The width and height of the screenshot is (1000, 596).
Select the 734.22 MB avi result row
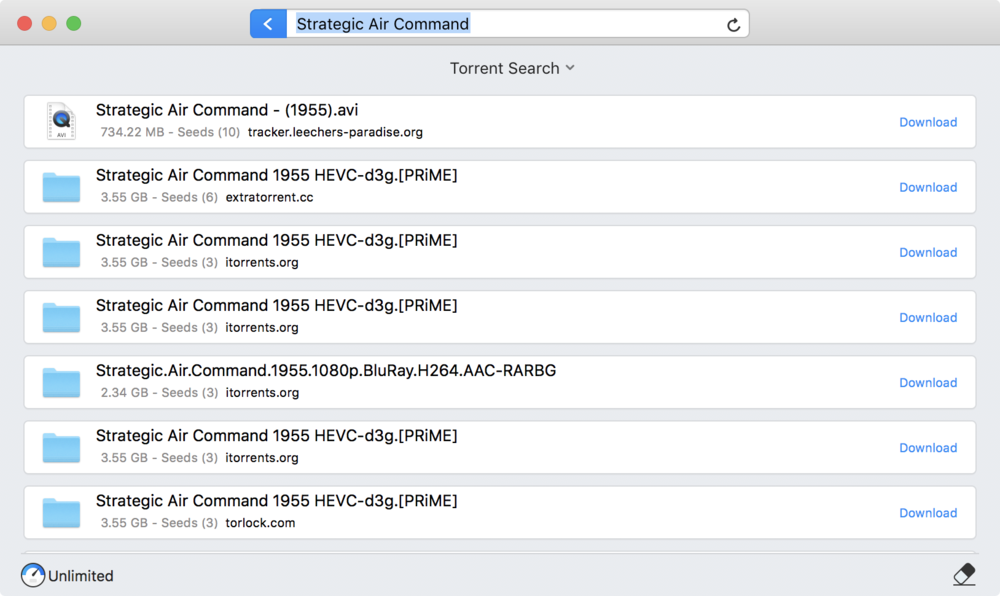[500, 122]
